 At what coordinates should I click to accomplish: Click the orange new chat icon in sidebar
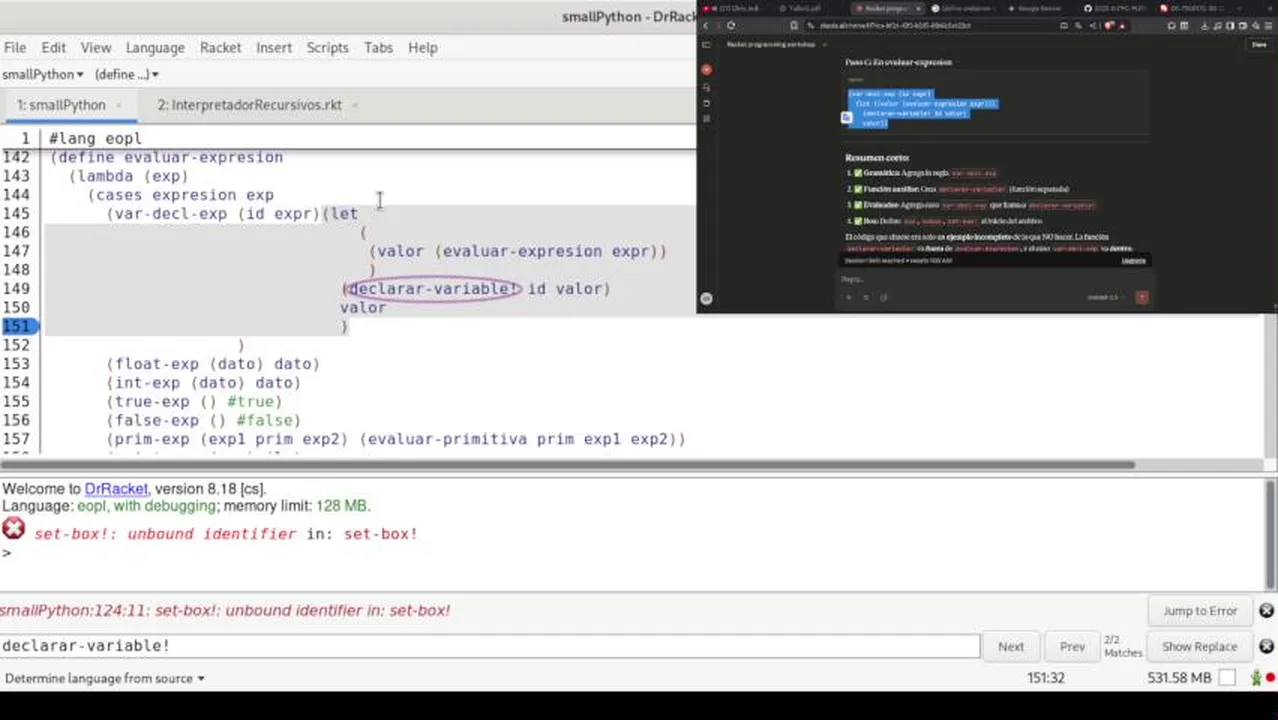point(706,70)
